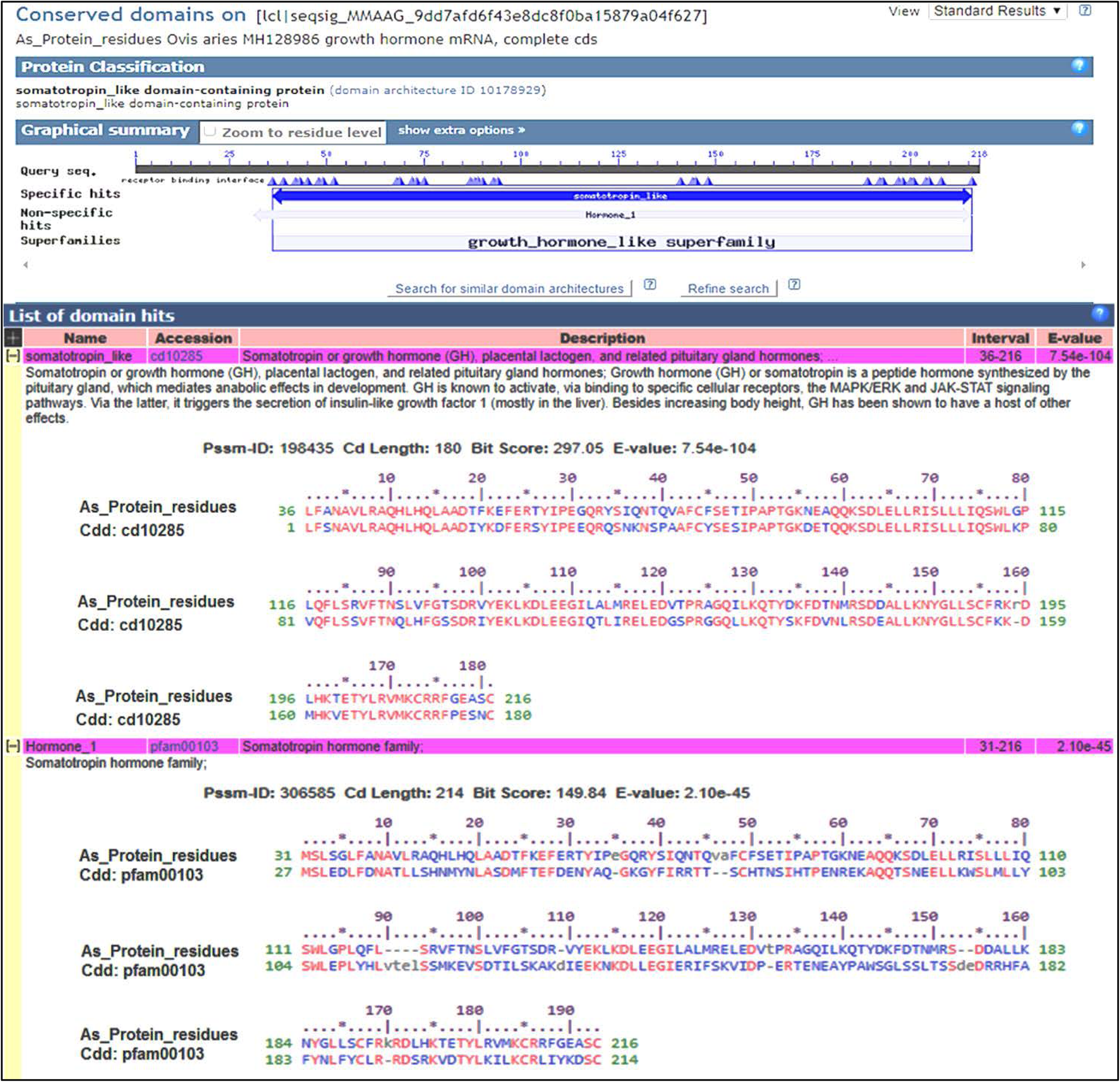The image size is (1120, 1082).
Task: Click the E-value column header
Action: point(1074,338)
